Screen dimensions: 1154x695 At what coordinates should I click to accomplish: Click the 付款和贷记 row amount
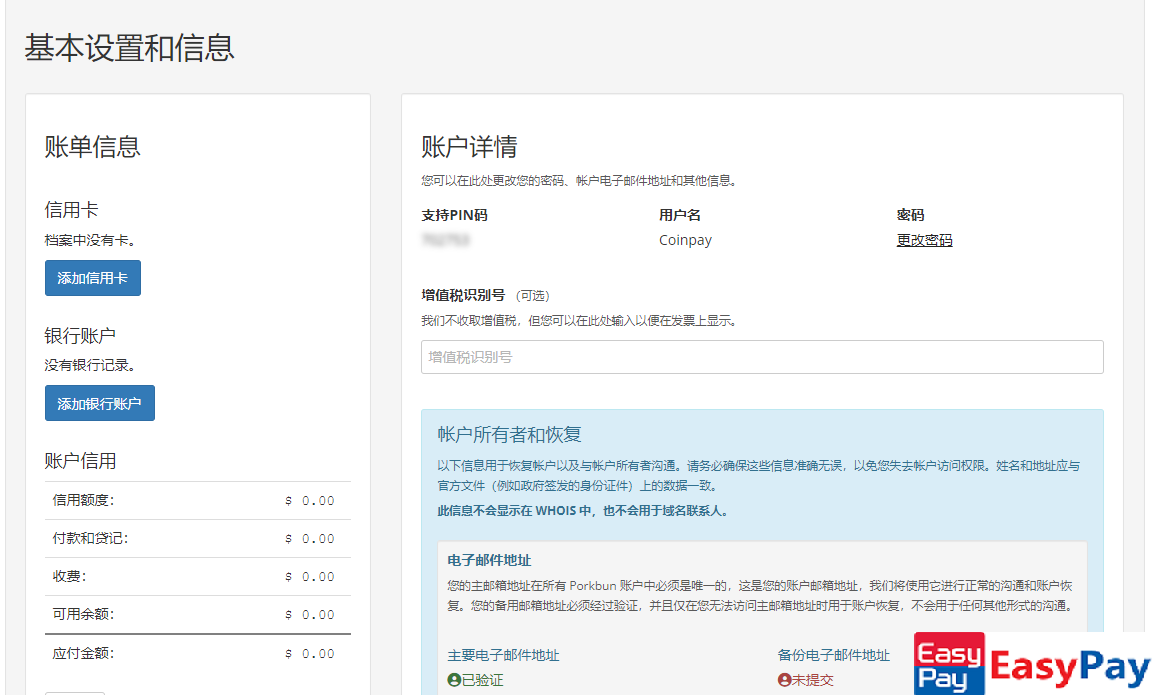(x=310, y=539)
